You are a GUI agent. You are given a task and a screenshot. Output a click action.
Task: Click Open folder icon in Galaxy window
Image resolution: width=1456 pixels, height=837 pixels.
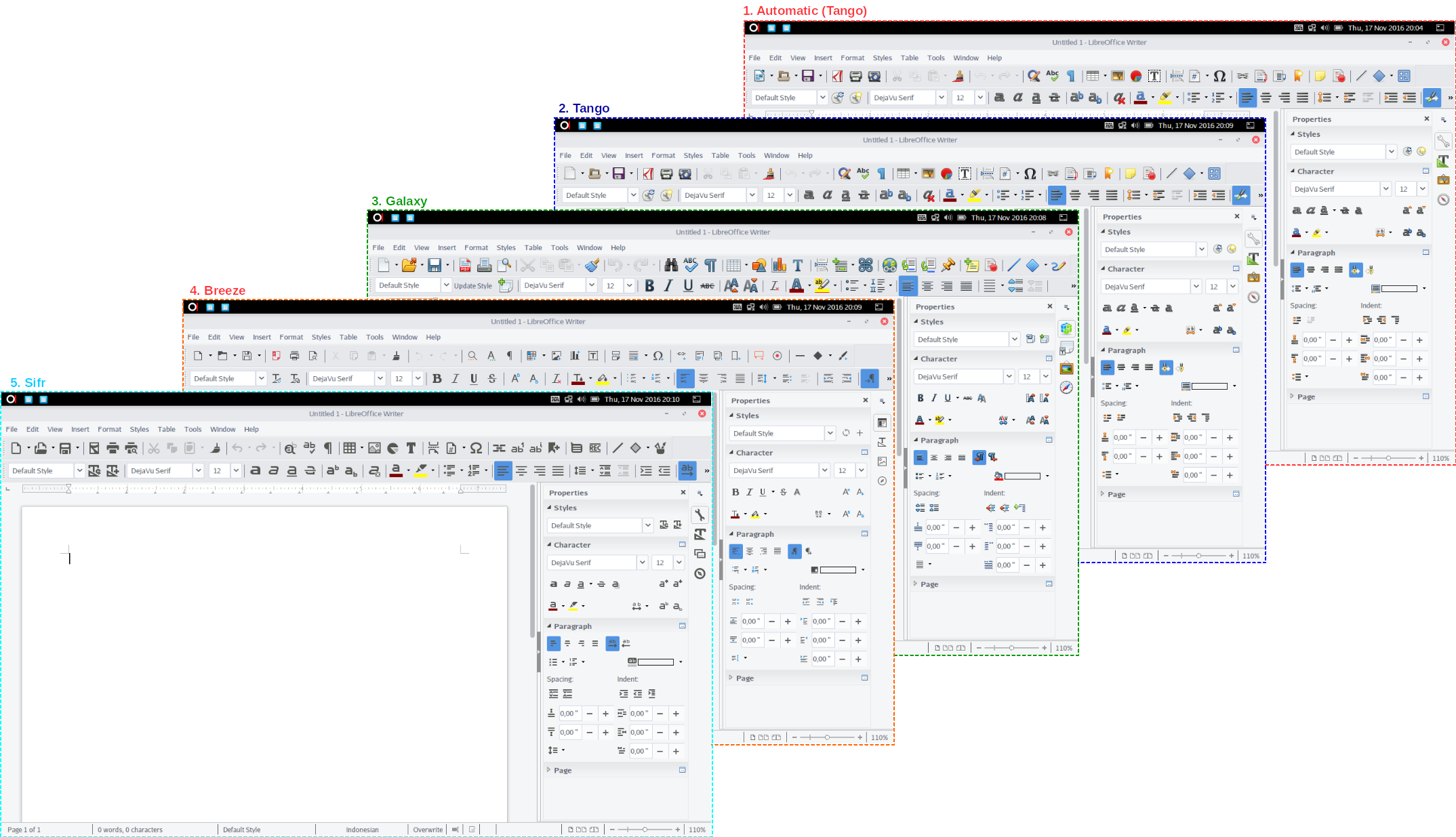(409, 265)
